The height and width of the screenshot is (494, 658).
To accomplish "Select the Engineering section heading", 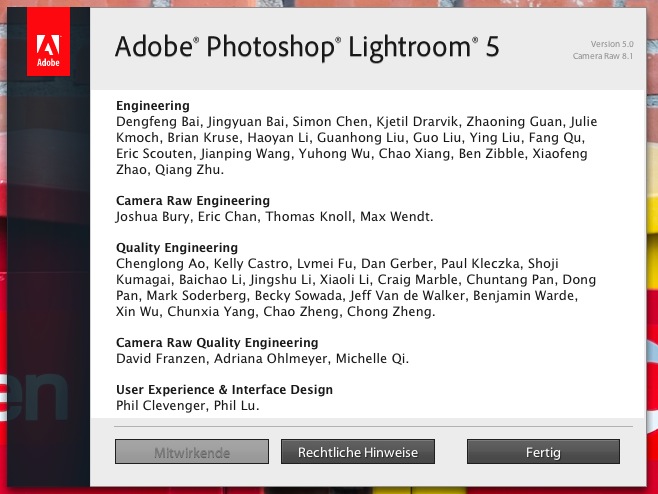I will tap(153, 105).
